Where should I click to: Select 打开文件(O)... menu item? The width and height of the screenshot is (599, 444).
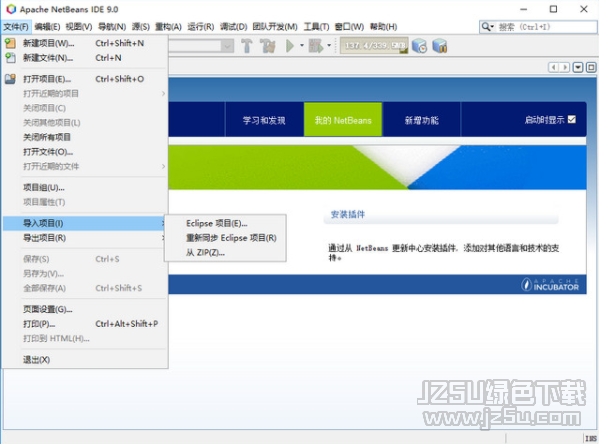tap(85, 152)
